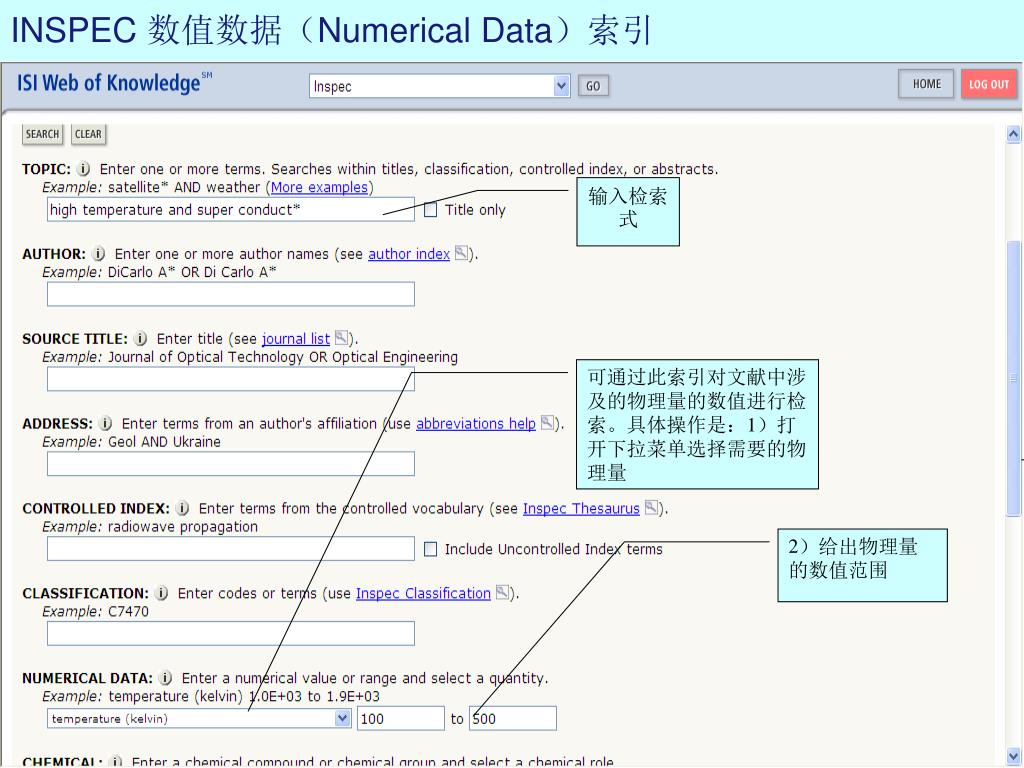This screenshot has height=768, width=1024.
Task: Focus the ADDRESS input field
Action: pyautogui.click(x=231, y=464)
